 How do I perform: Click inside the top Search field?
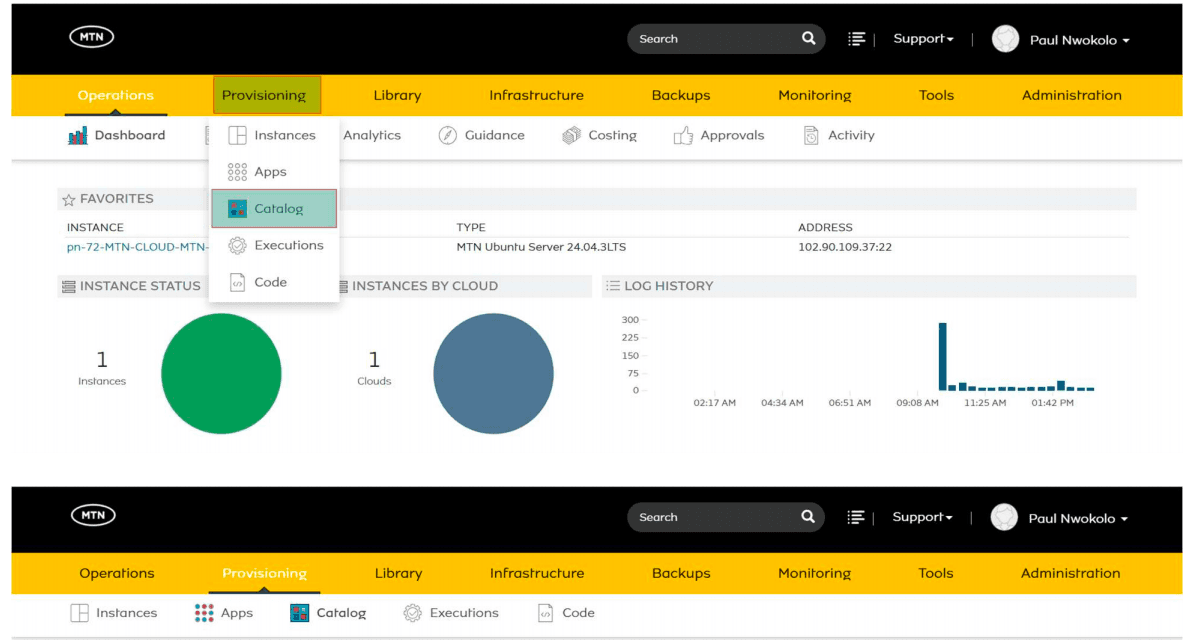coord(715,39)
